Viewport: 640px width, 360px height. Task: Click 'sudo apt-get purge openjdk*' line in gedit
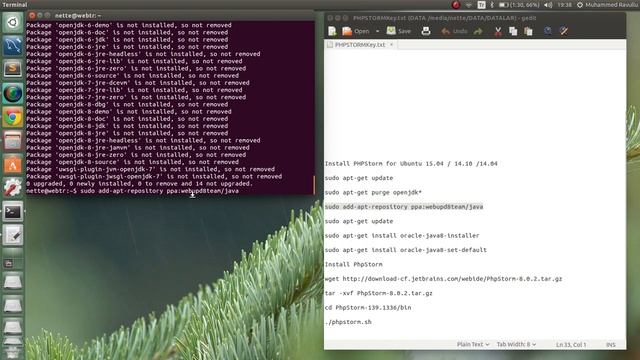tap(373, 193)
